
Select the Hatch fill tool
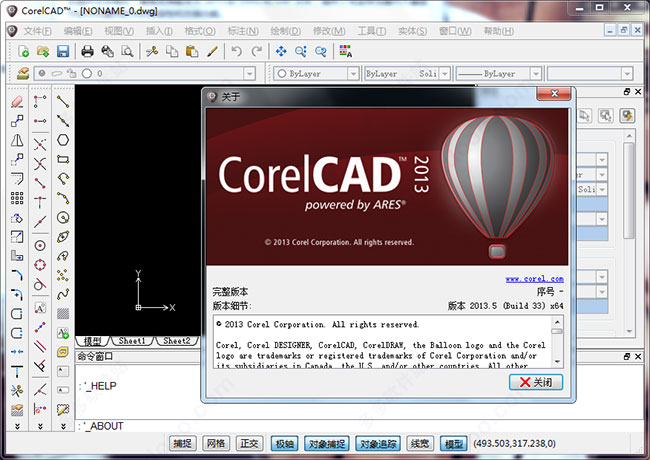point(63,313)
